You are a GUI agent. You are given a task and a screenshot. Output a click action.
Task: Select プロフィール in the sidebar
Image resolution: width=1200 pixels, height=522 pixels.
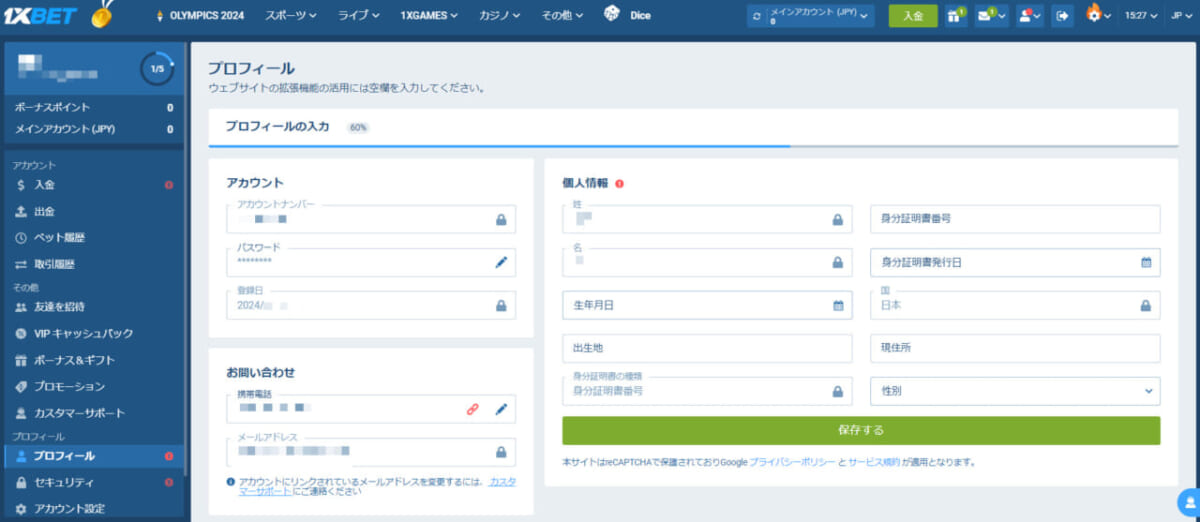click(94, 456)
